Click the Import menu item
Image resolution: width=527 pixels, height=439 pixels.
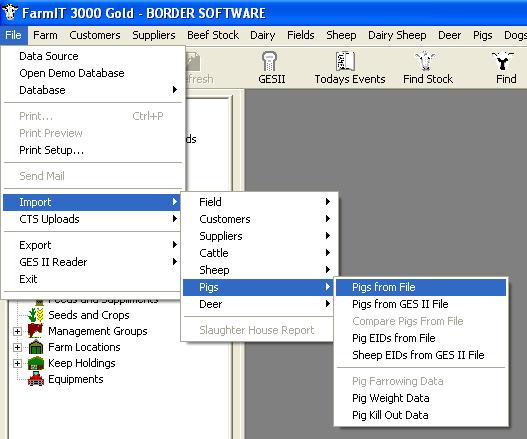[92, 202]
